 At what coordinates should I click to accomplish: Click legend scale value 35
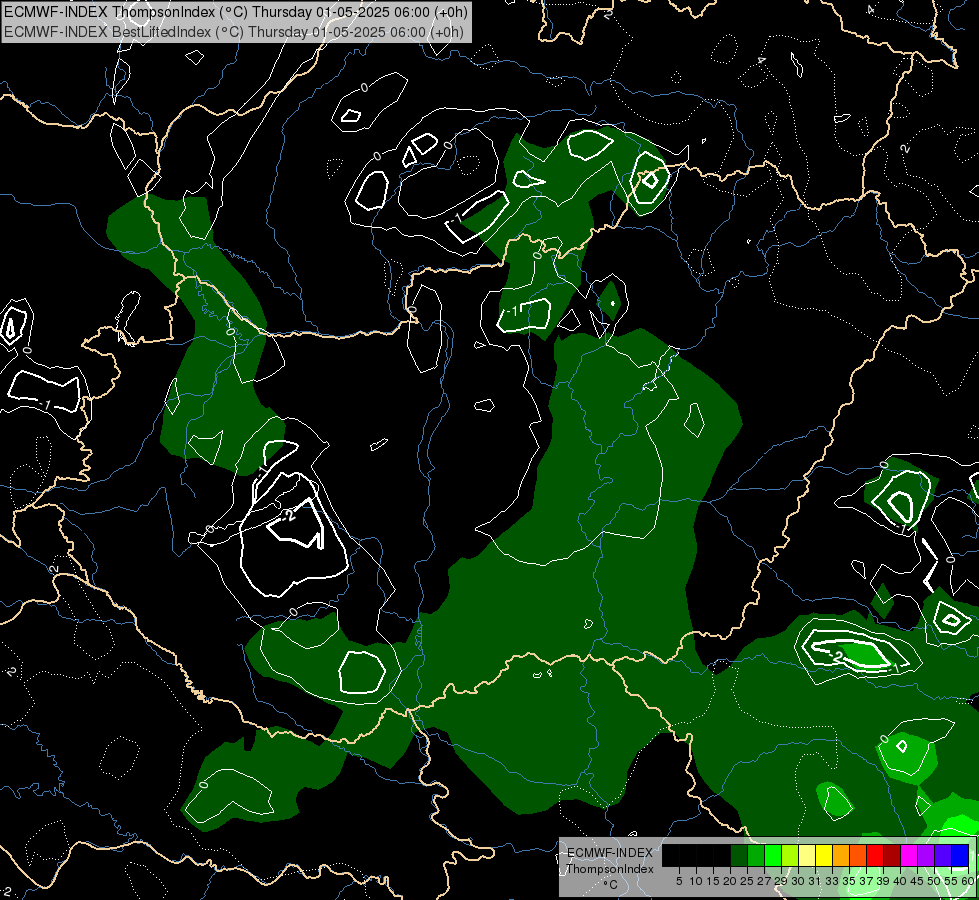[849, 881]
